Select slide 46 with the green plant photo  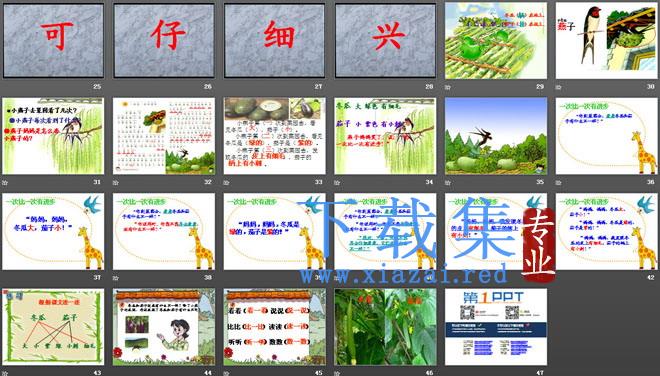pyautogui.click(x=385, y=326)
